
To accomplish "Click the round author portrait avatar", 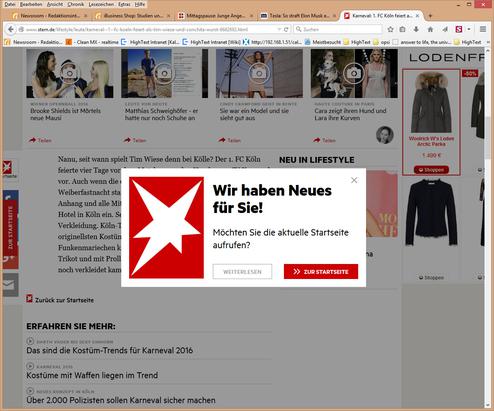I will point(385,135).
